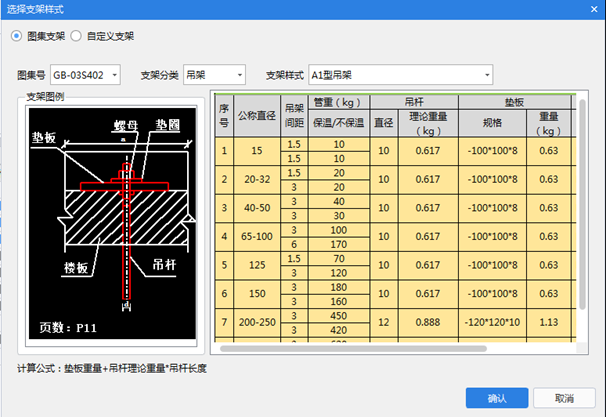606x417 pixels.
Task: Select the row with 公称直径 20-32
Action: tap(259, 179)
